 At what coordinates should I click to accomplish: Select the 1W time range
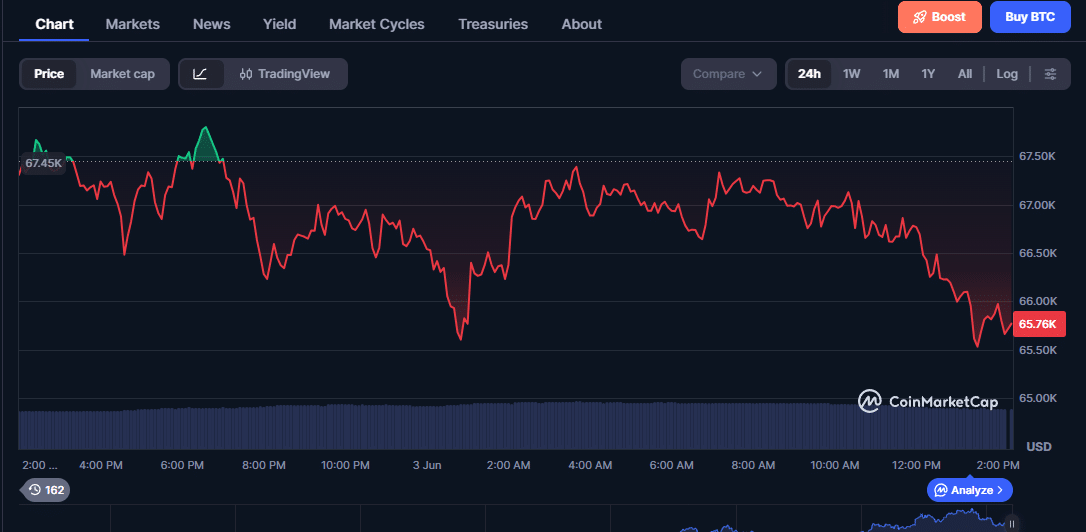851,74
